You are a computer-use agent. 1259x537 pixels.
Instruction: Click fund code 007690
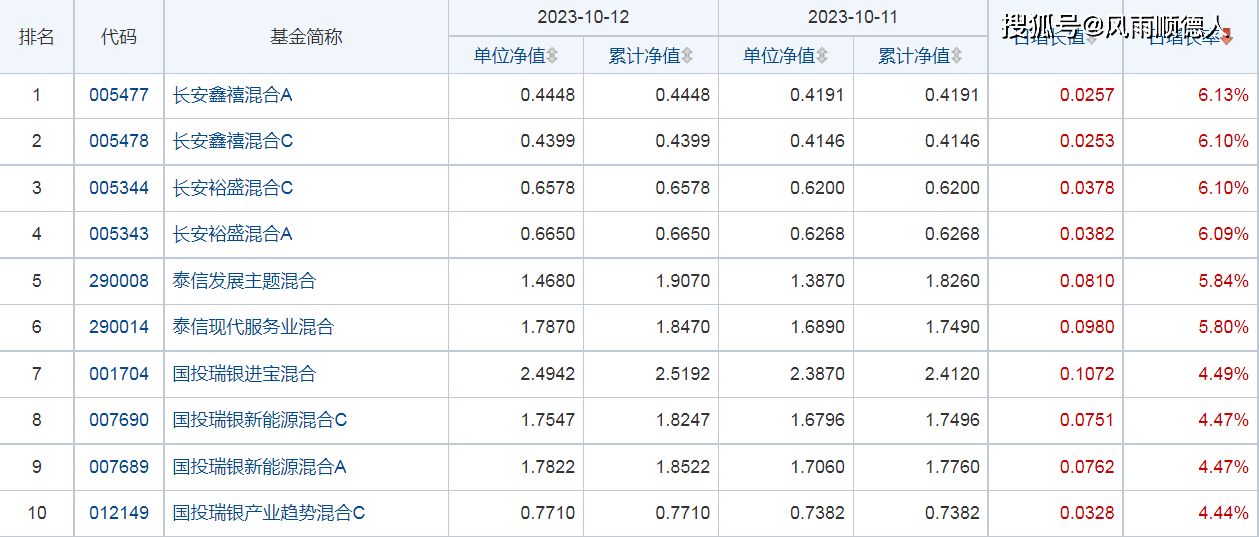click(118, 420)
